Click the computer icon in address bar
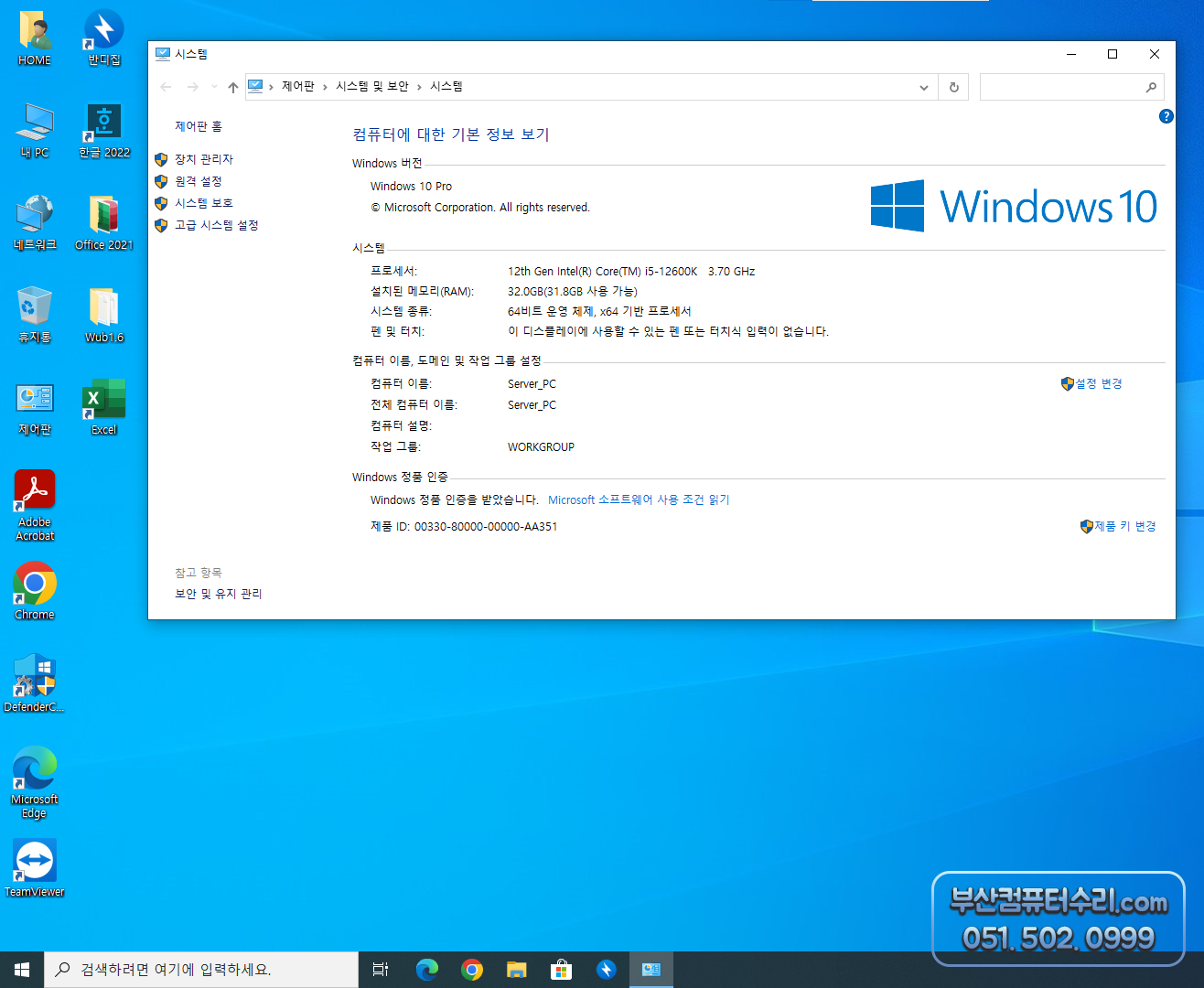Viewport: 1204px width, 988px height. coord(255,87)
